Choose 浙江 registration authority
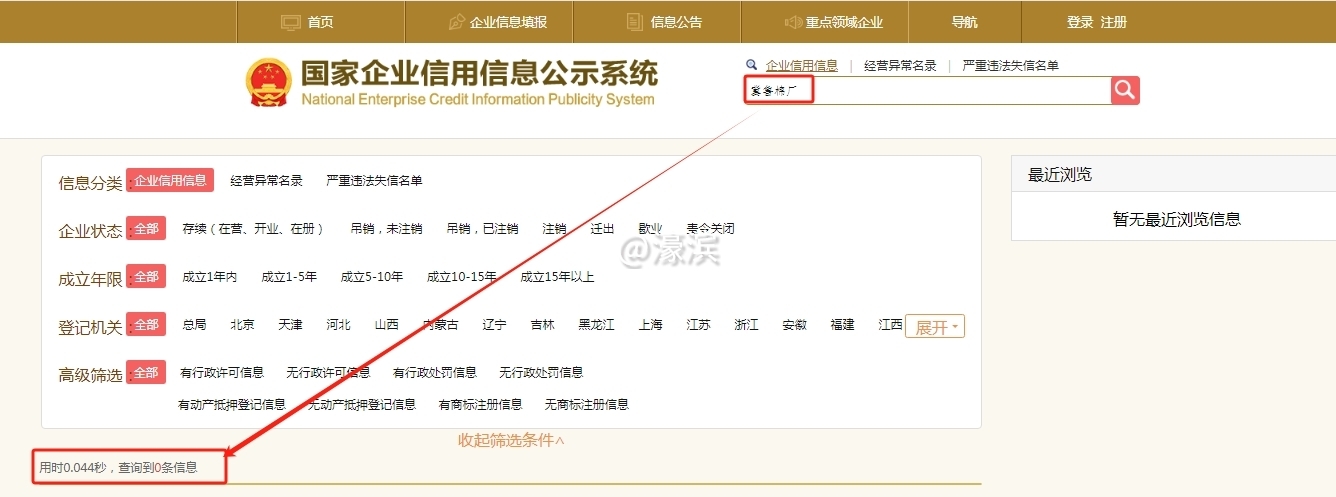 click(x=746, y=325)
